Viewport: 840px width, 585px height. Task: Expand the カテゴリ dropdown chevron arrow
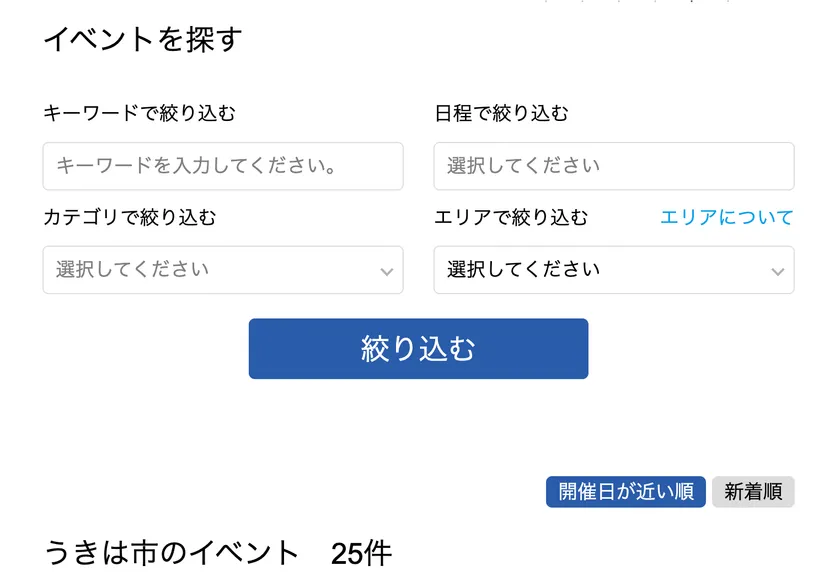pos(387,271)
